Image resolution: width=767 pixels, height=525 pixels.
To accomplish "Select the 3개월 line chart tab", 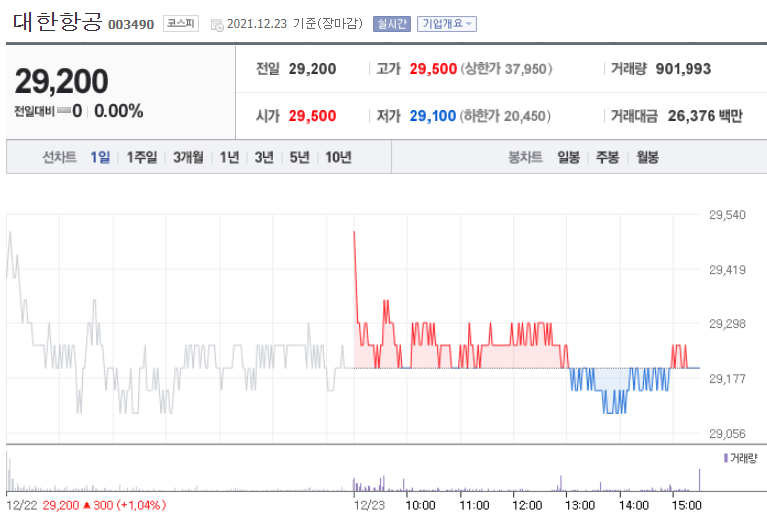I will click(188, 157).
